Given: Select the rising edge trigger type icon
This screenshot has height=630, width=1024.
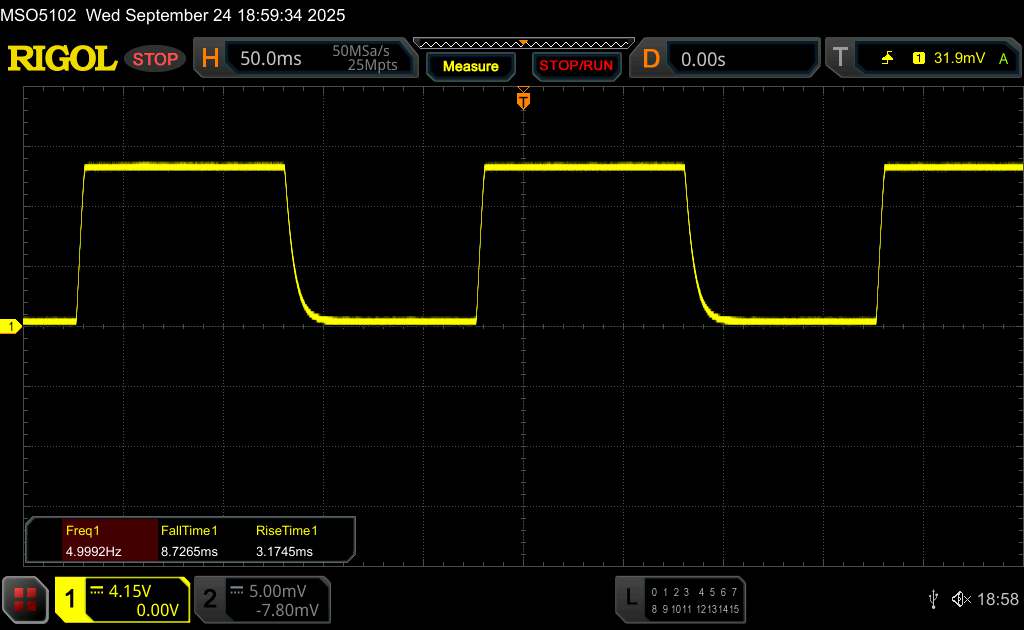Looking at the screenshot, I should coord(887,59).
